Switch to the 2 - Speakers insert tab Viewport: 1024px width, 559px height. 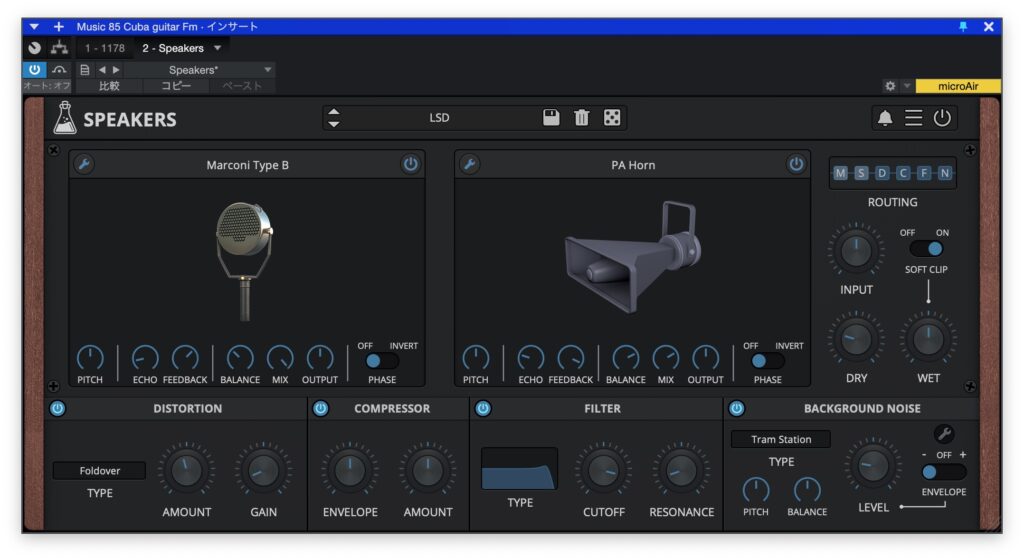coord(173,48)
